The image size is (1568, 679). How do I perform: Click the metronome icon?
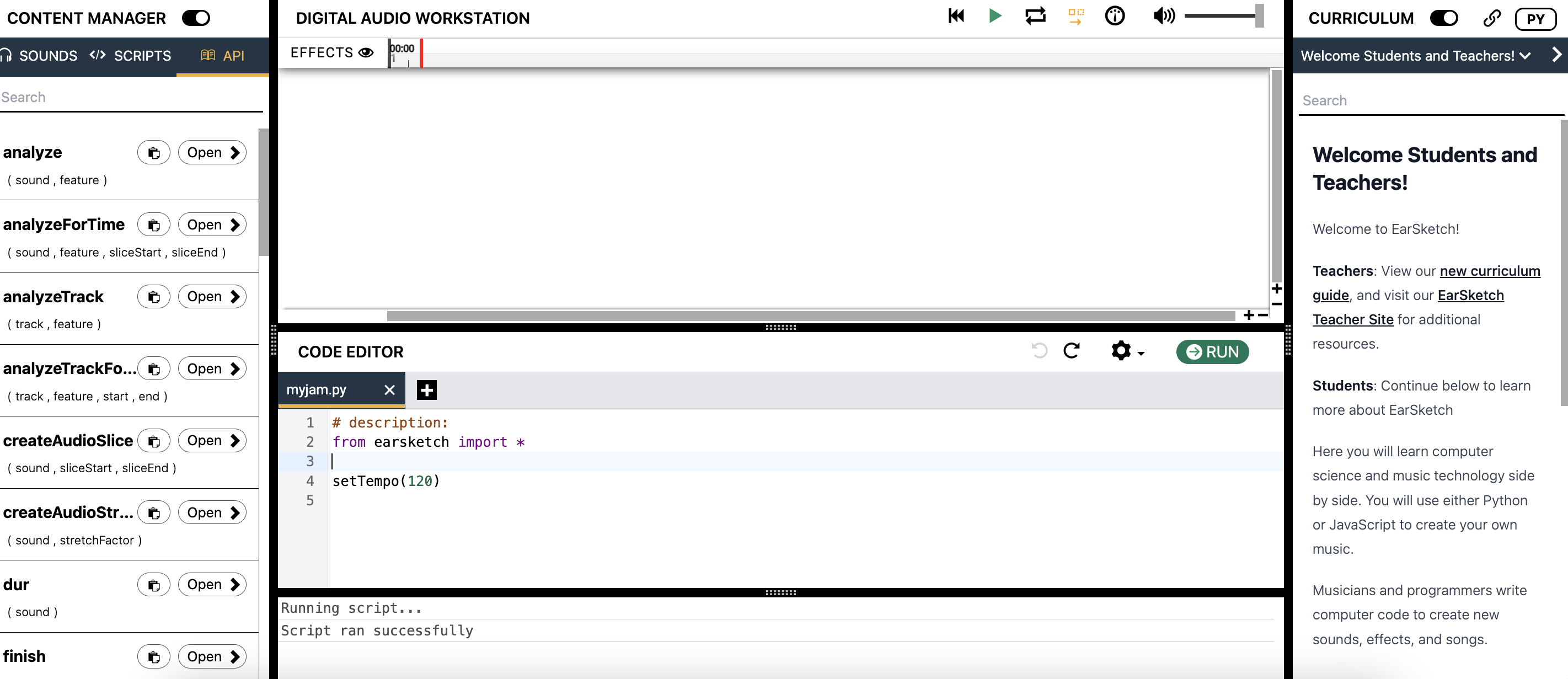tap(1115, 16)
